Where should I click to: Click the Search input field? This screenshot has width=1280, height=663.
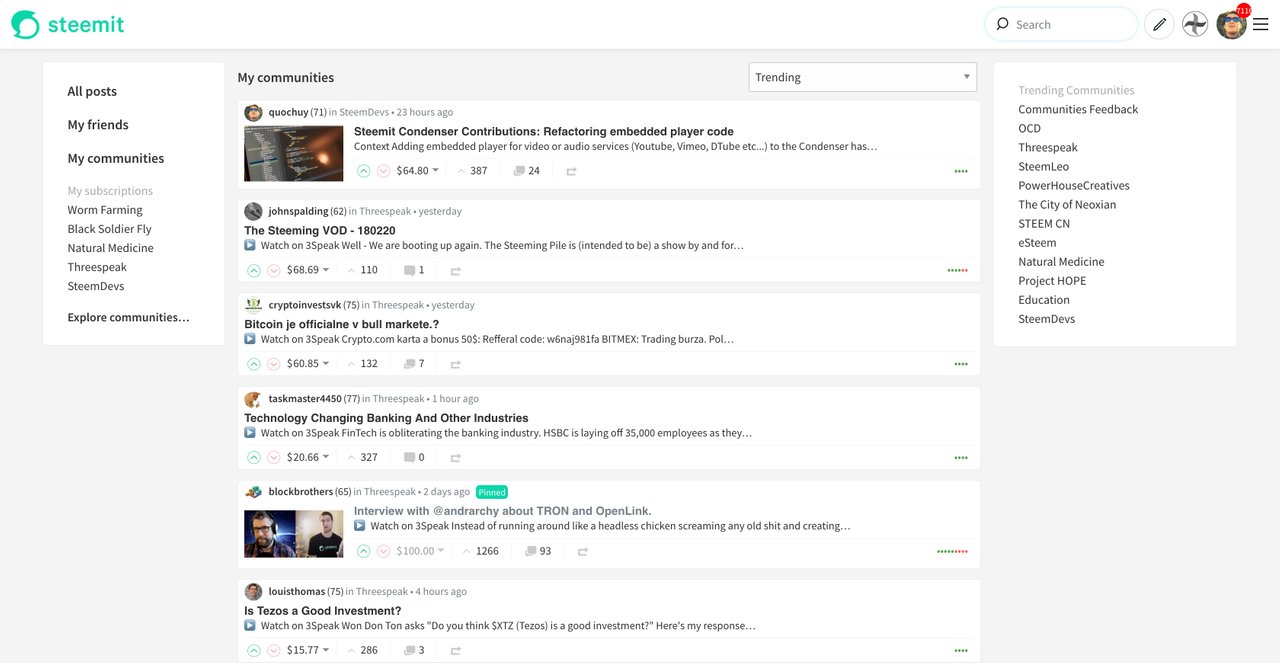[1061, 24]
